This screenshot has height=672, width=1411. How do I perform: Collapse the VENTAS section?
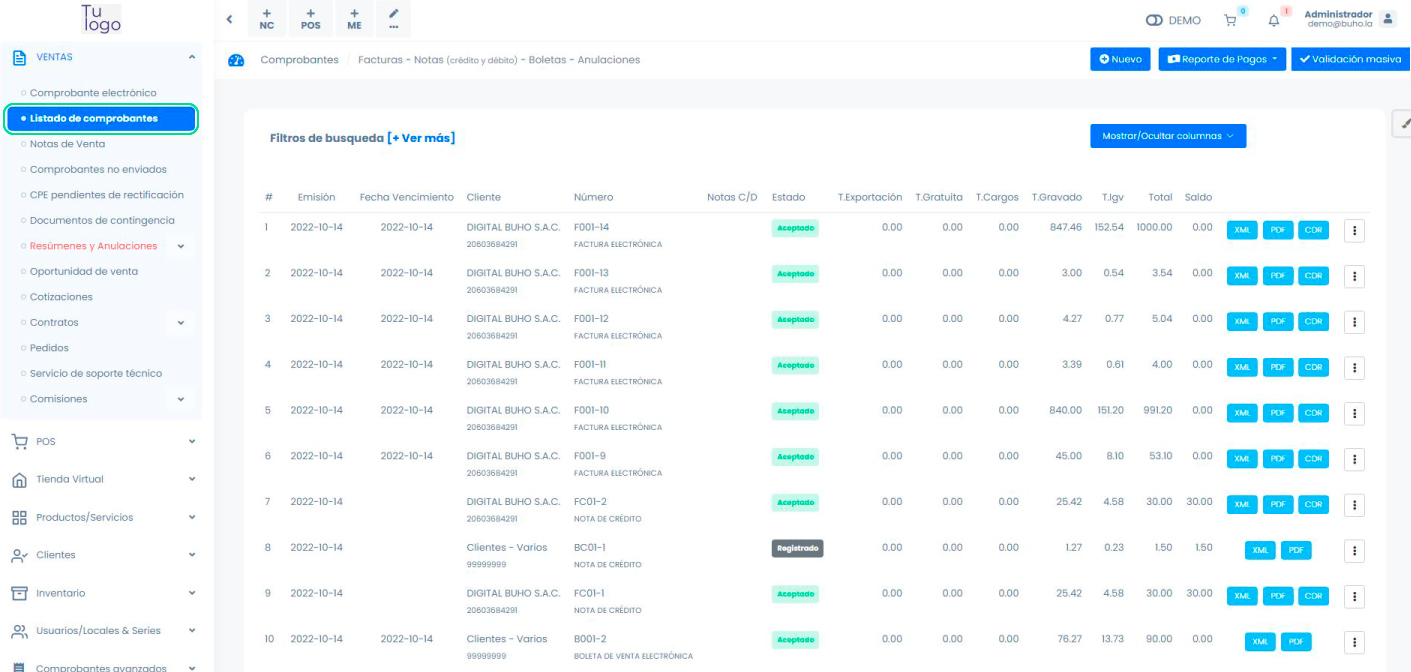[x=191, y=57]
